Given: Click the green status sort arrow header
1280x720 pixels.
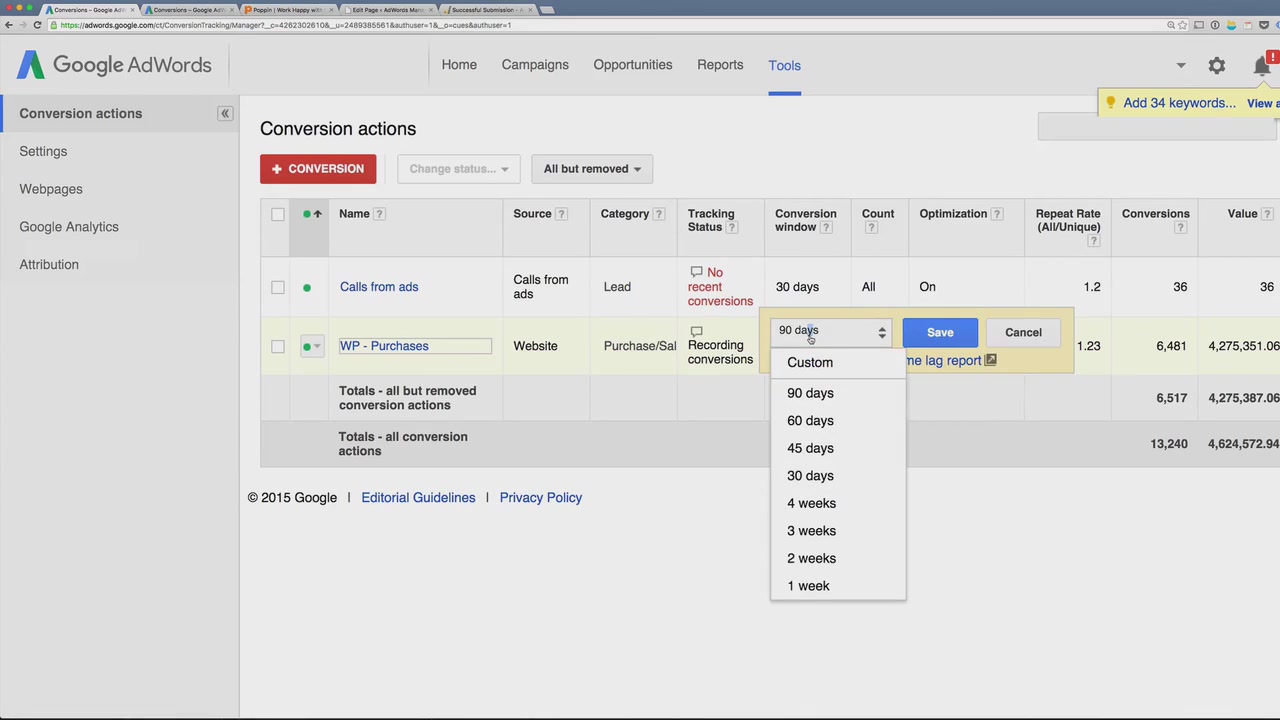Looking at the screenshot, I should [312, 214].
